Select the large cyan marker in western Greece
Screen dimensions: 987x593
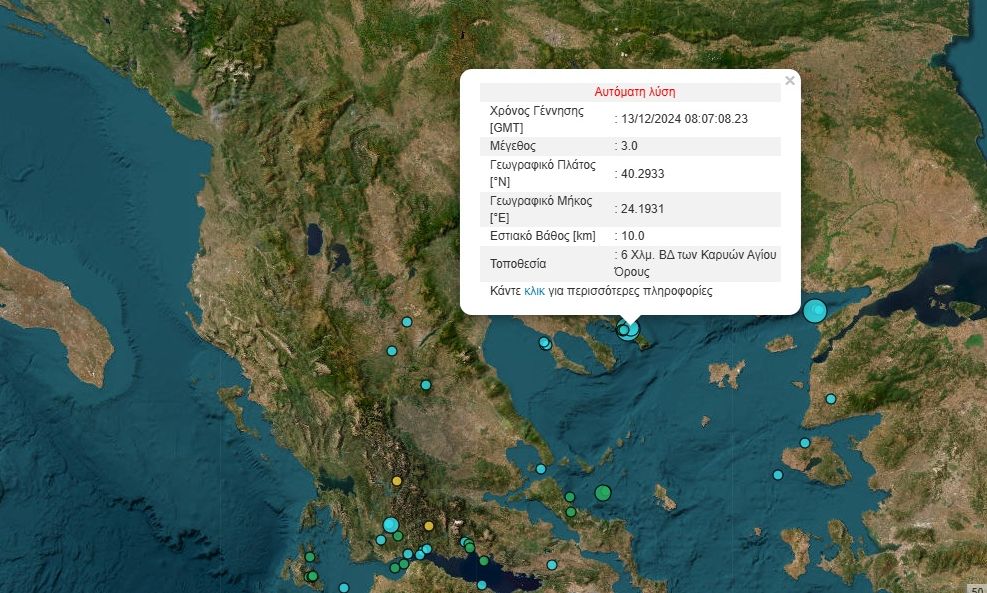coord(390,524)
